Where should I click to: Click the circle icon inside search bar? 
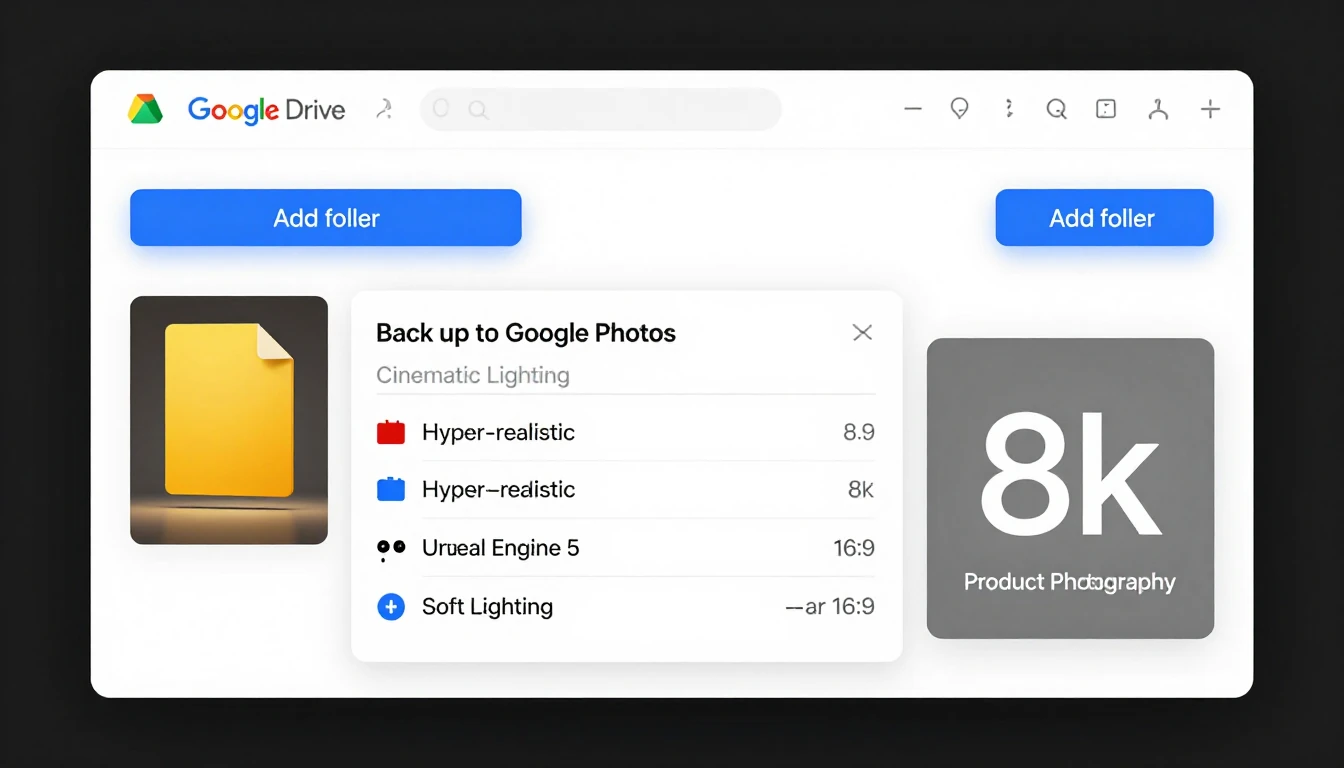click(441, 109)
